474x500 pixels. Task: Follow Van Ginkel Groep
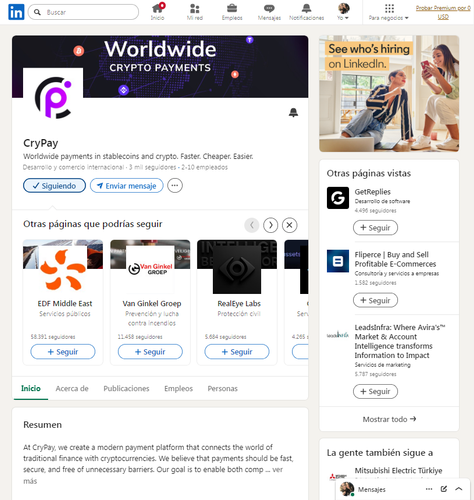150,352
